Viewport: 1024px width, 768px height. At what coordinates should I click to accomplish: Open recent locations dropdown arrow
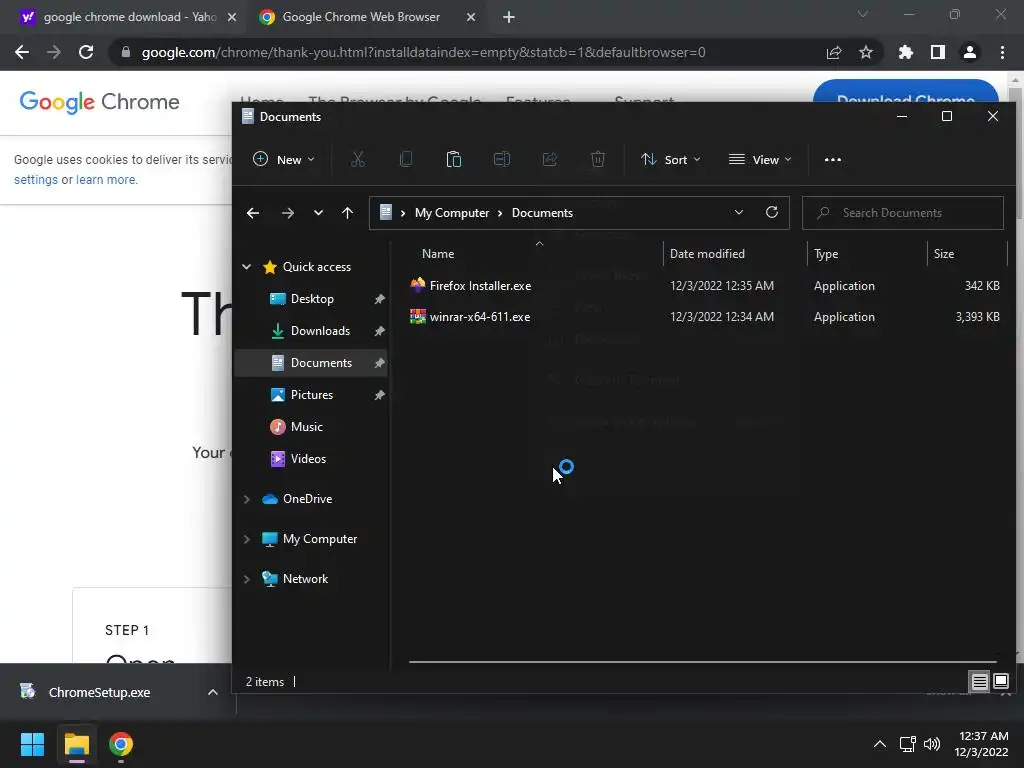318,213
